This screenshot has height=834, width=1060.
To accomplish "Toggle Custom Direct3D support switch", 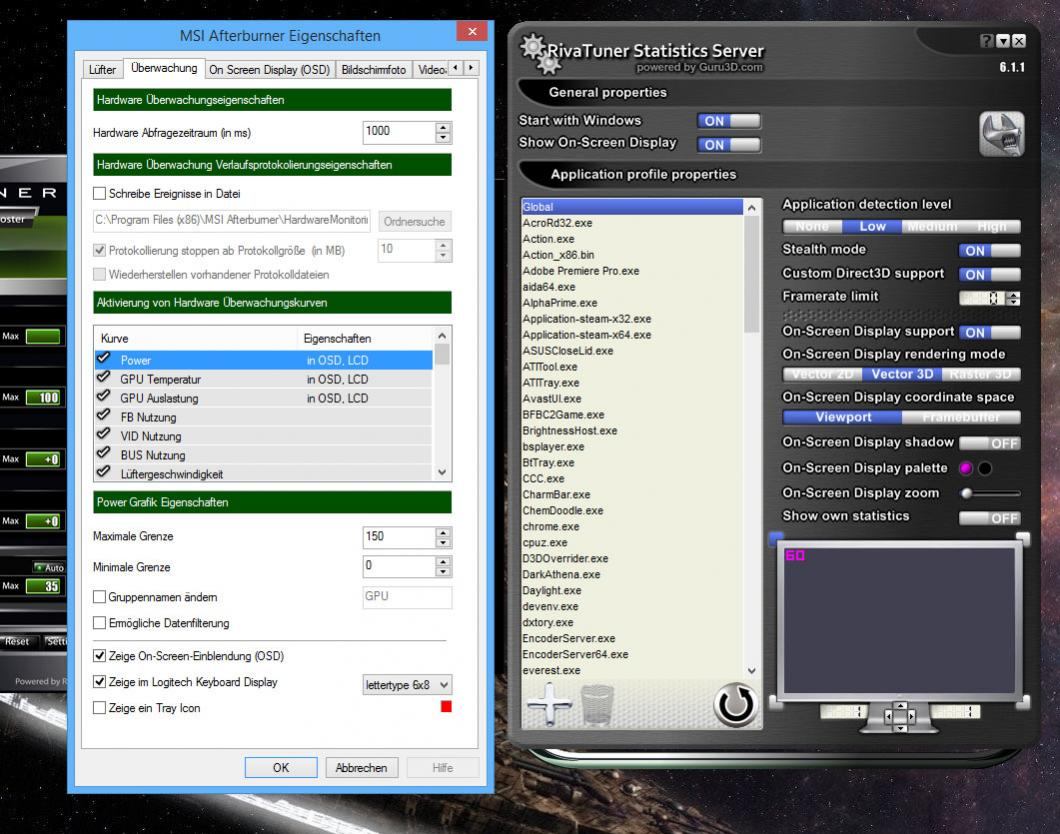I will (x=989, y=274).
